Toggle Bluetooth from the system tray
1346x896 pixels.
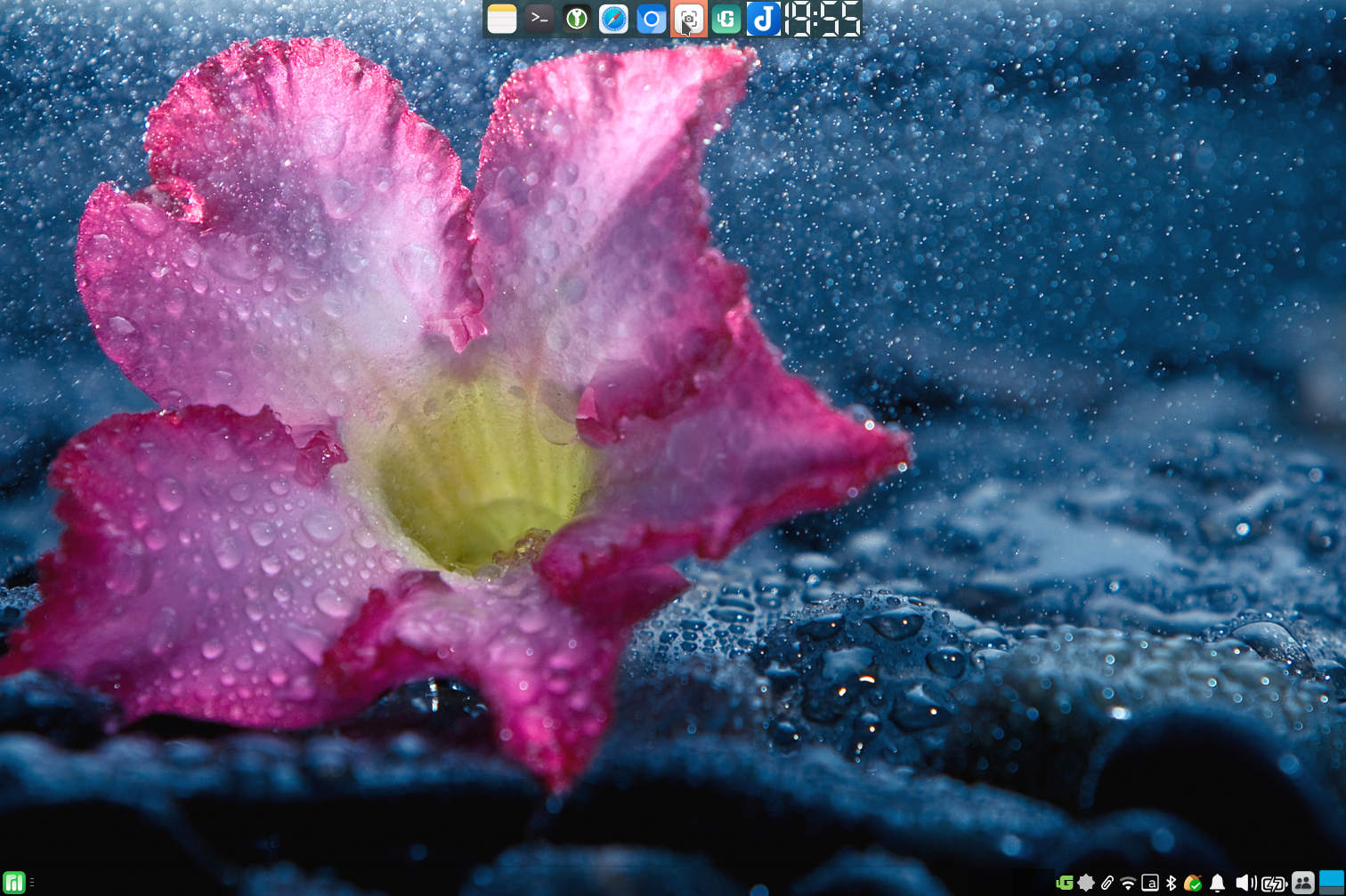[x=1171, y=883]
